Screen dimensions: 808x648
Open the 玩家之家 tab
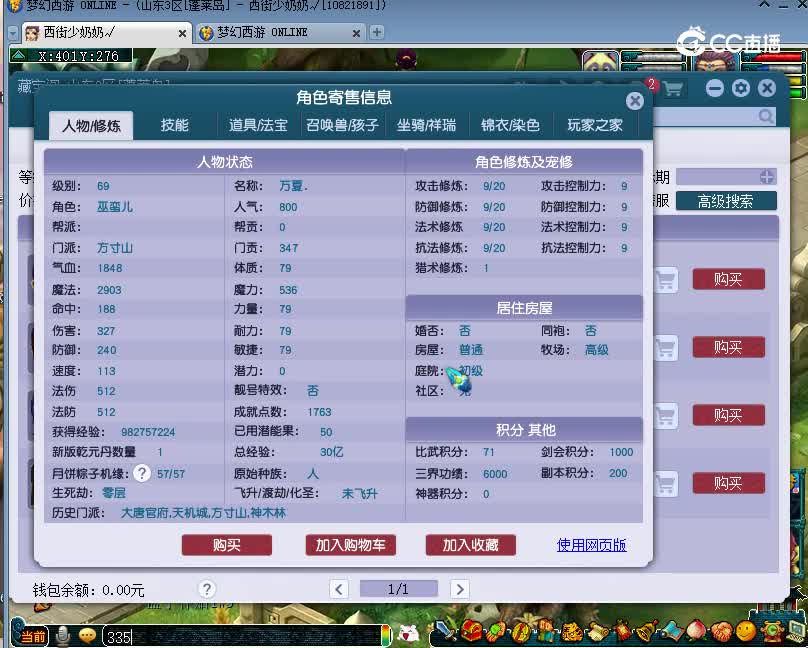(595, 125)
